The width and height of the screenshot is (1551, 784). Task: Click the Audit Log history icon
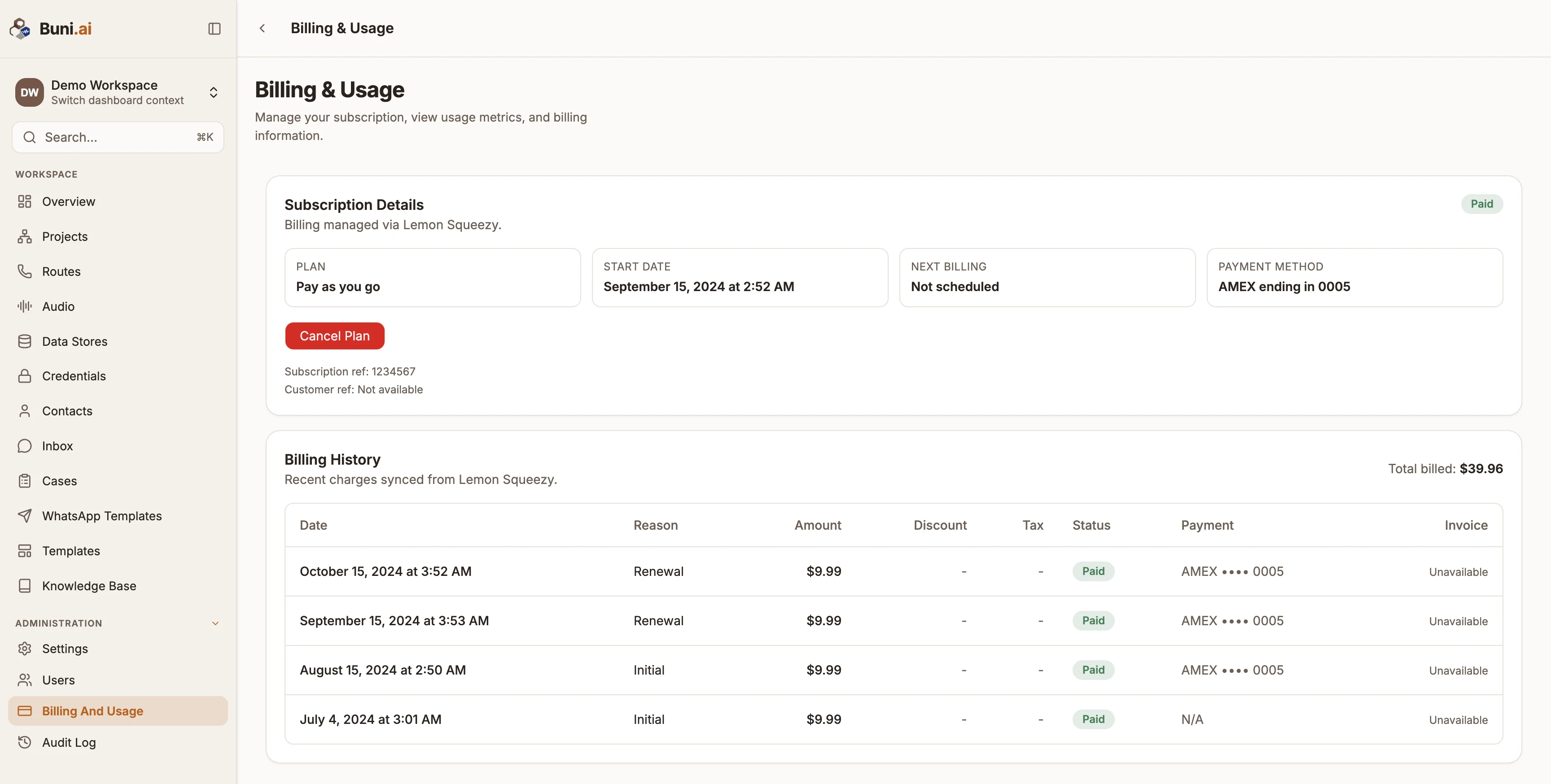(x=25, y=742)
